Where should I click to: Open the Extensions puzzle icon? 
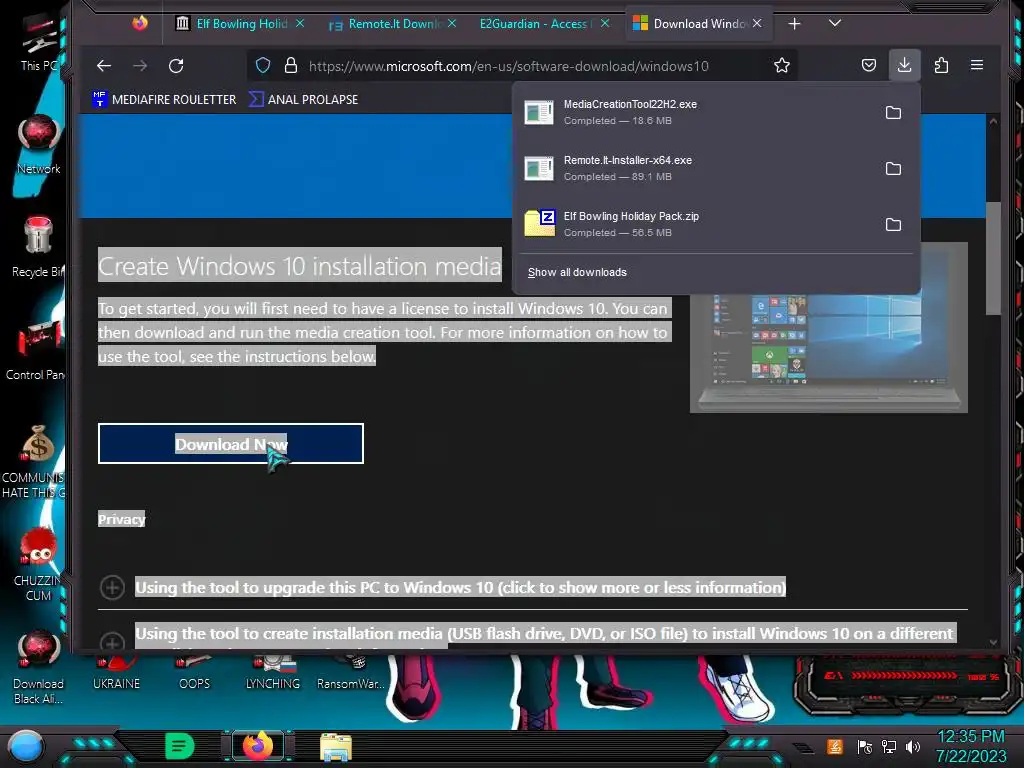(x=941, y=65)
